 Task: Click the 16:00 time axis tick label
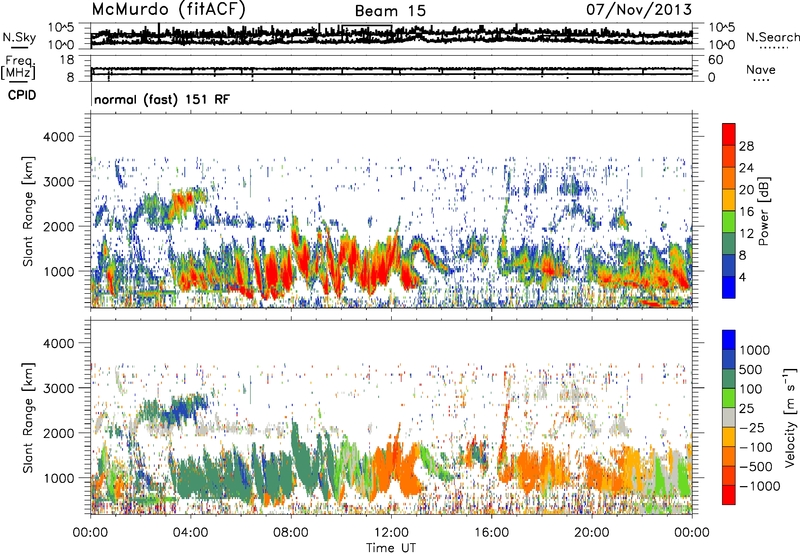[491, 532]
